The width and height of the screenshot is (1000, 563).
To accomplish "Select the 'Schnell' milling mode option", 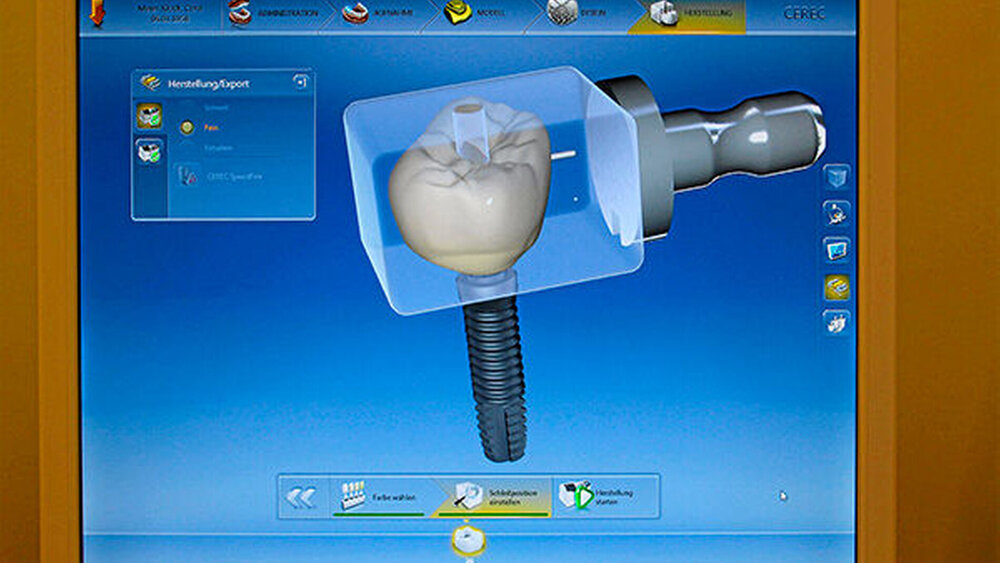I will point(186,106).
